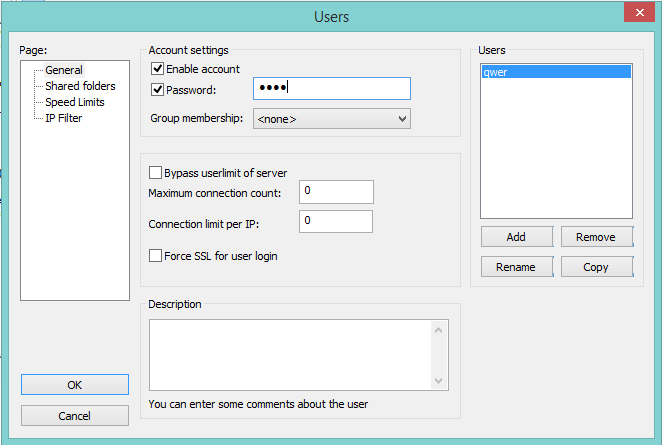The width and height of the screenshot is (662, 445).
Task: Add a new user
Action: tap(517, 237)
